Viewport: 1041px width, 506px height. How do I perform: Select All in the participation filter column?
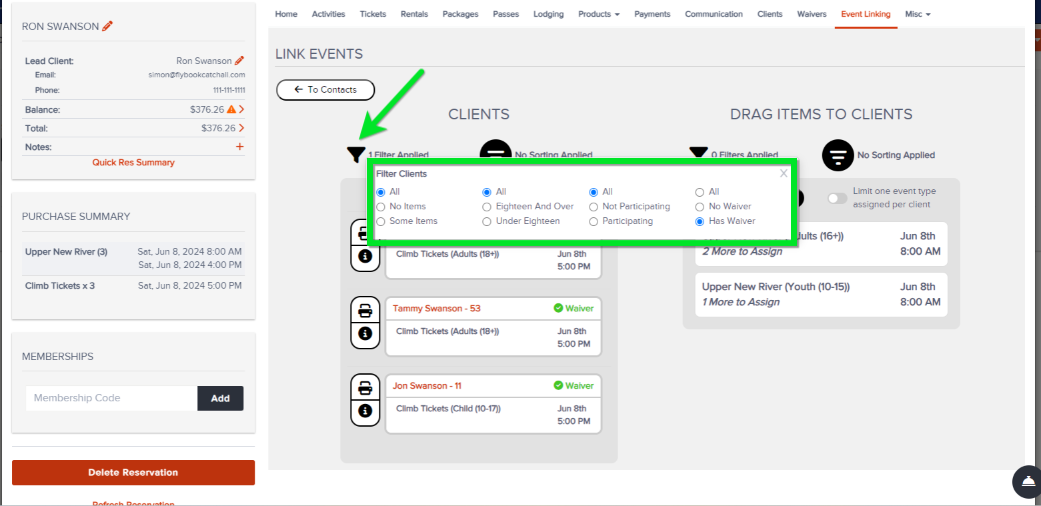[594, 192]
